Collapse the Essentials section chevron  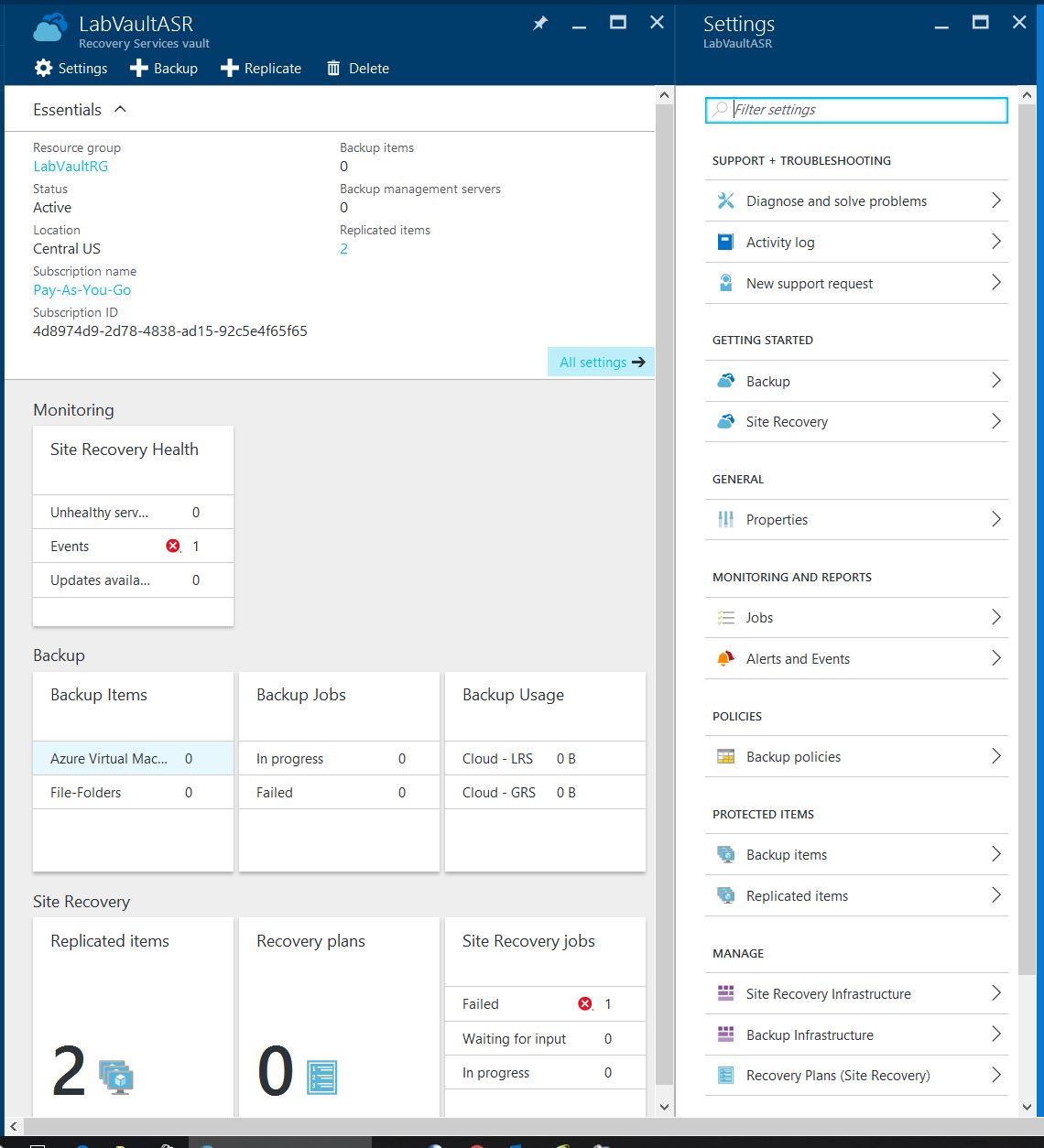[120, 110]
